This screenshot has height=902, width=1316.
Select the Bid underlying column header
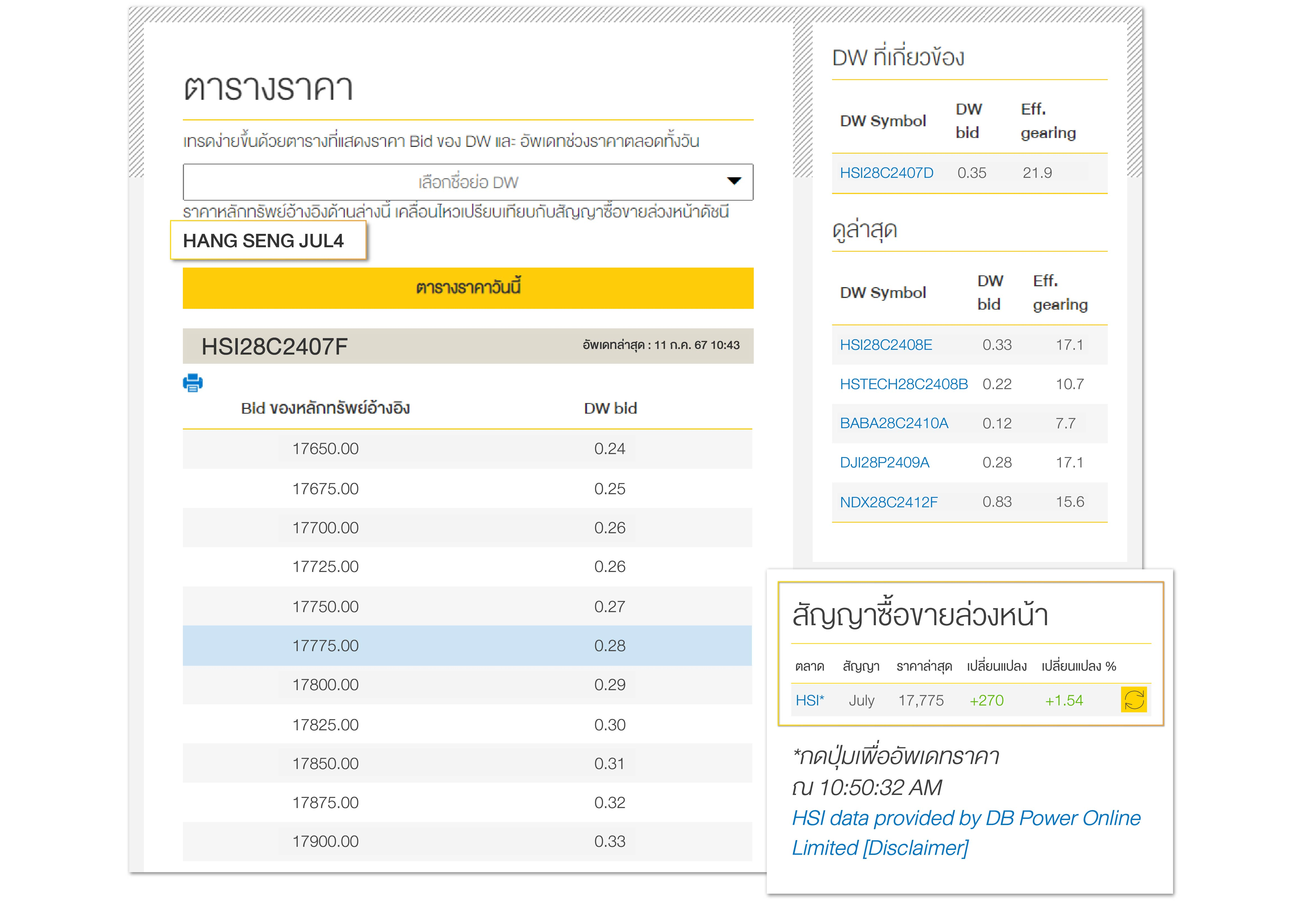coord(325,408)
